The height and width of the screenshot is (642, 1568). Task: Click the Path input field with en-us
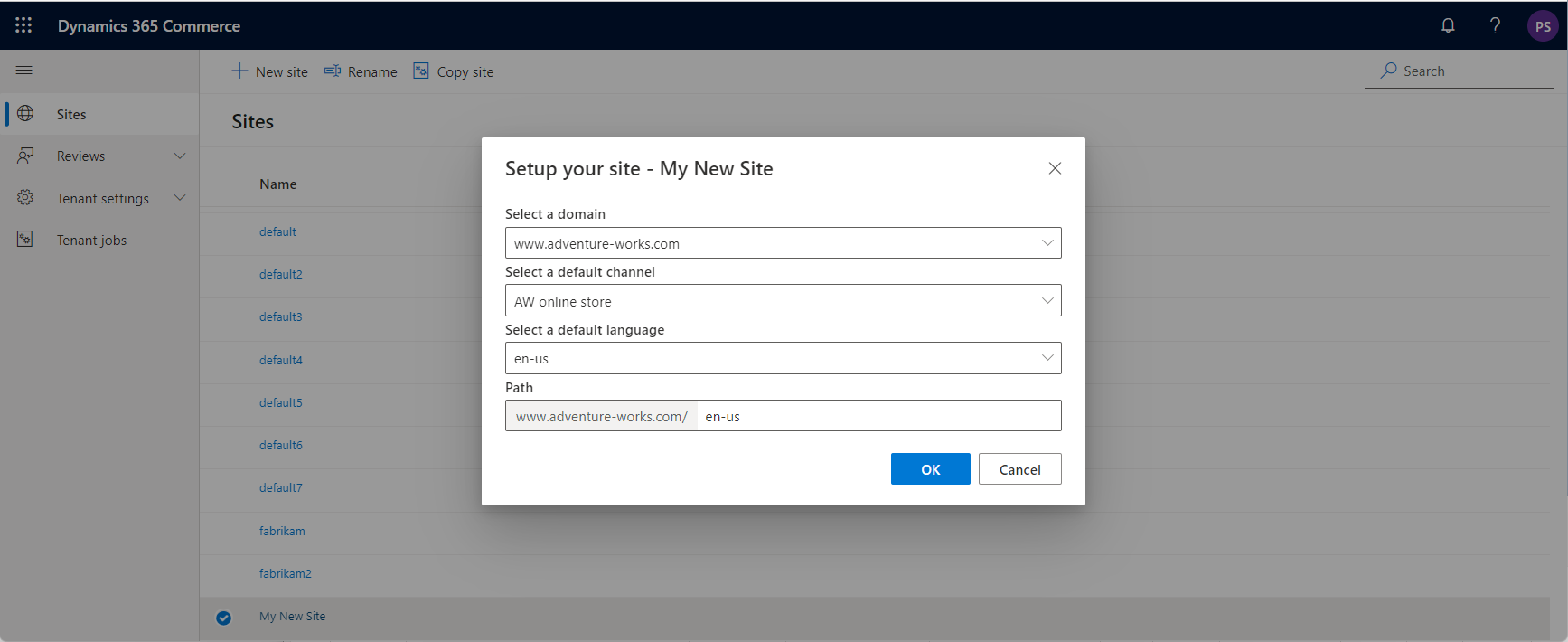point(878,416)
